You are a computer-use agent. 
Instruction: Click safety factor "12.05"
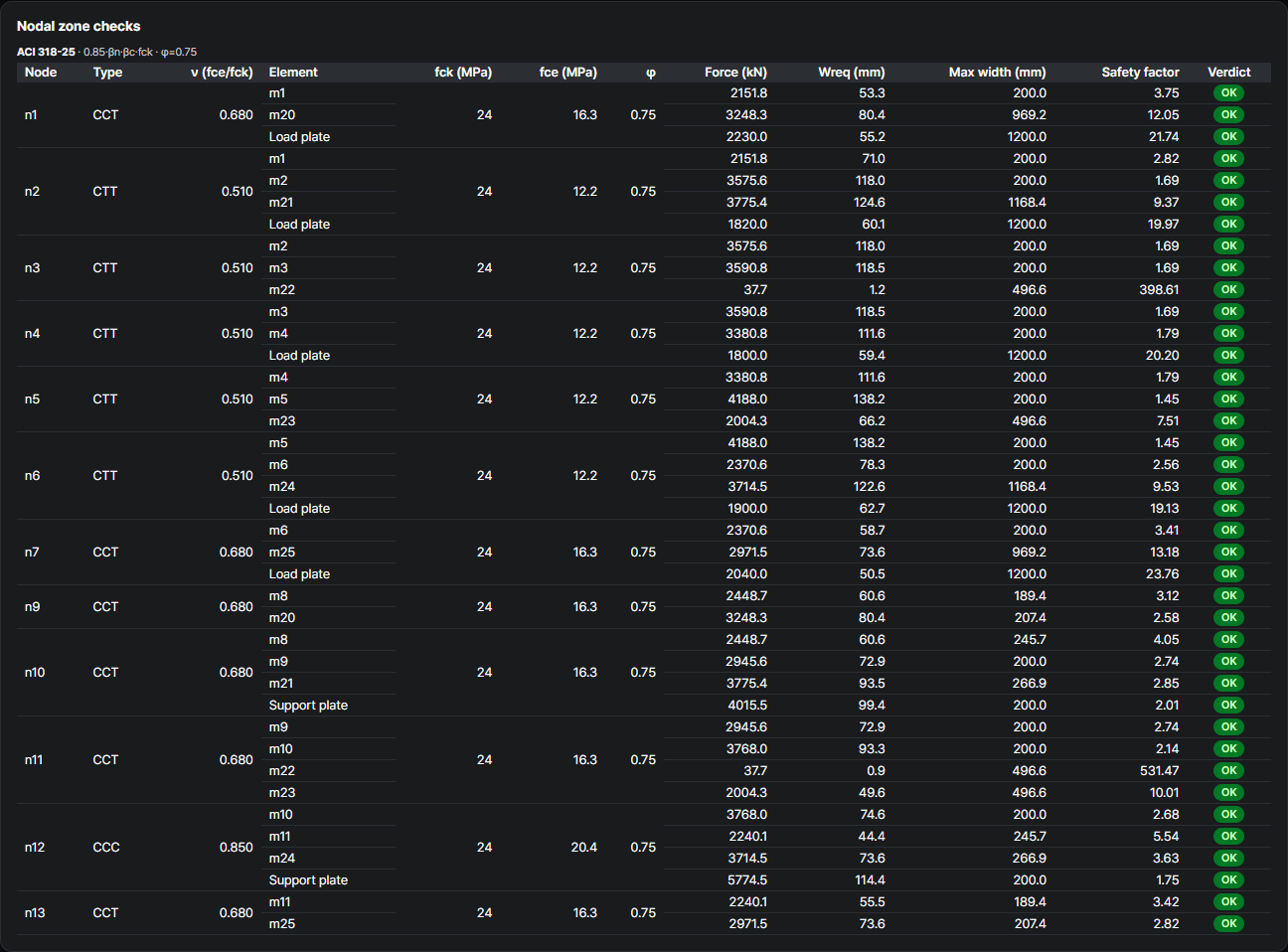click(x=1164, y=115)
